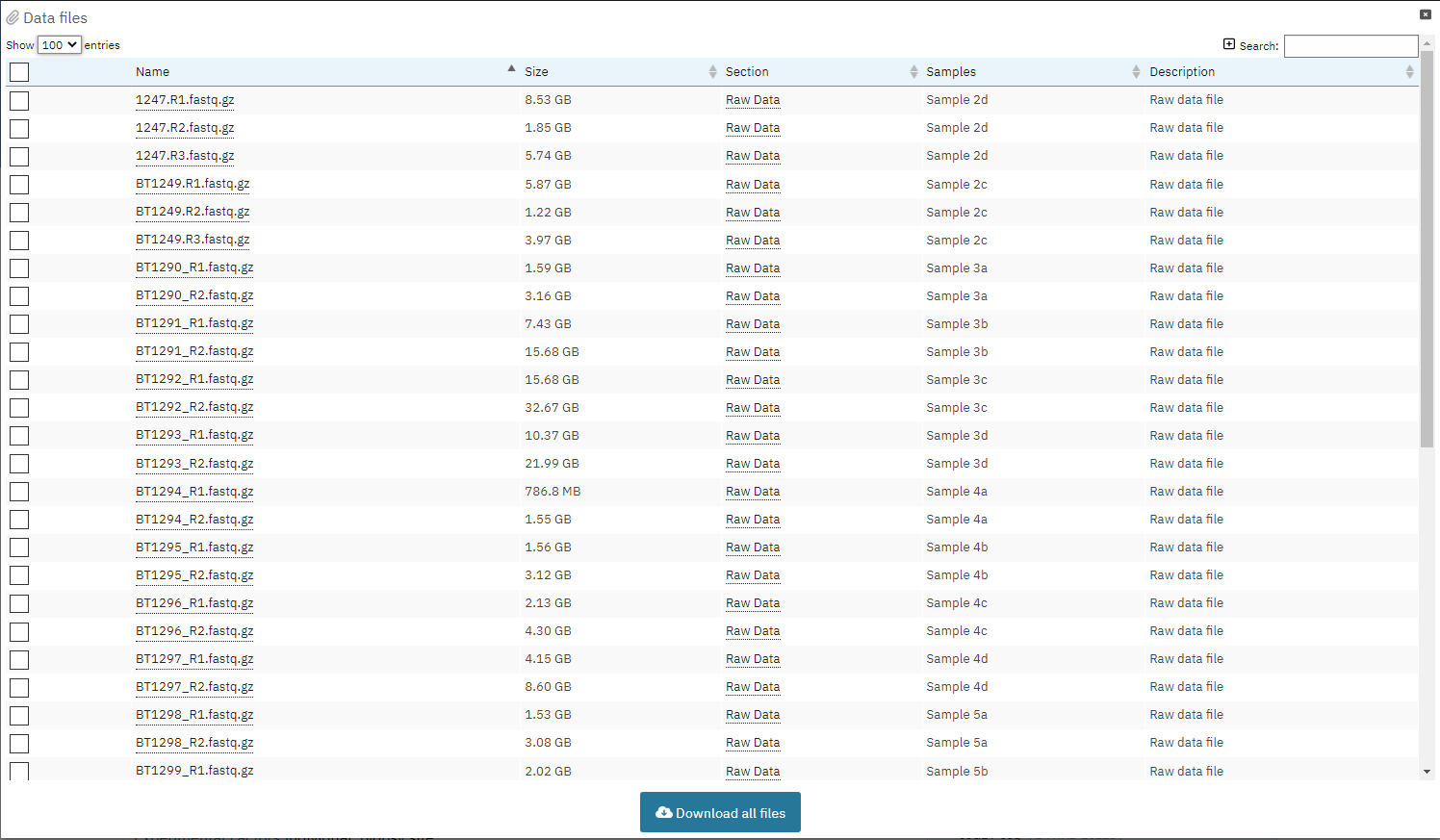Select the 21.99 GB size cell
This screenshot has height=840, width=1440.
pyautogui.click(x=552, y=464)
